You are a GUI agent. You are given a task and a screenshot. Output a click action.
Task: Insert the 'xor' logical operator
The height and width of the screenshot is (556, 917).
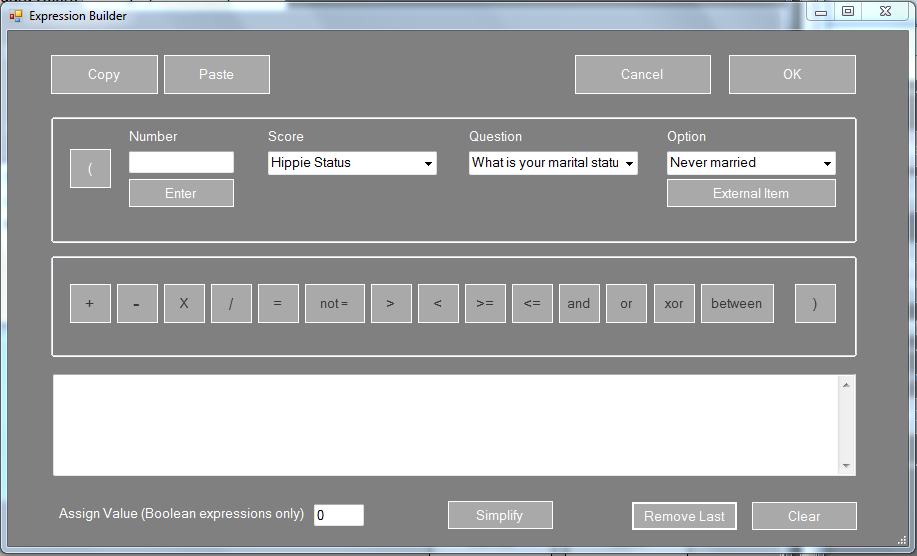point(674,304)
